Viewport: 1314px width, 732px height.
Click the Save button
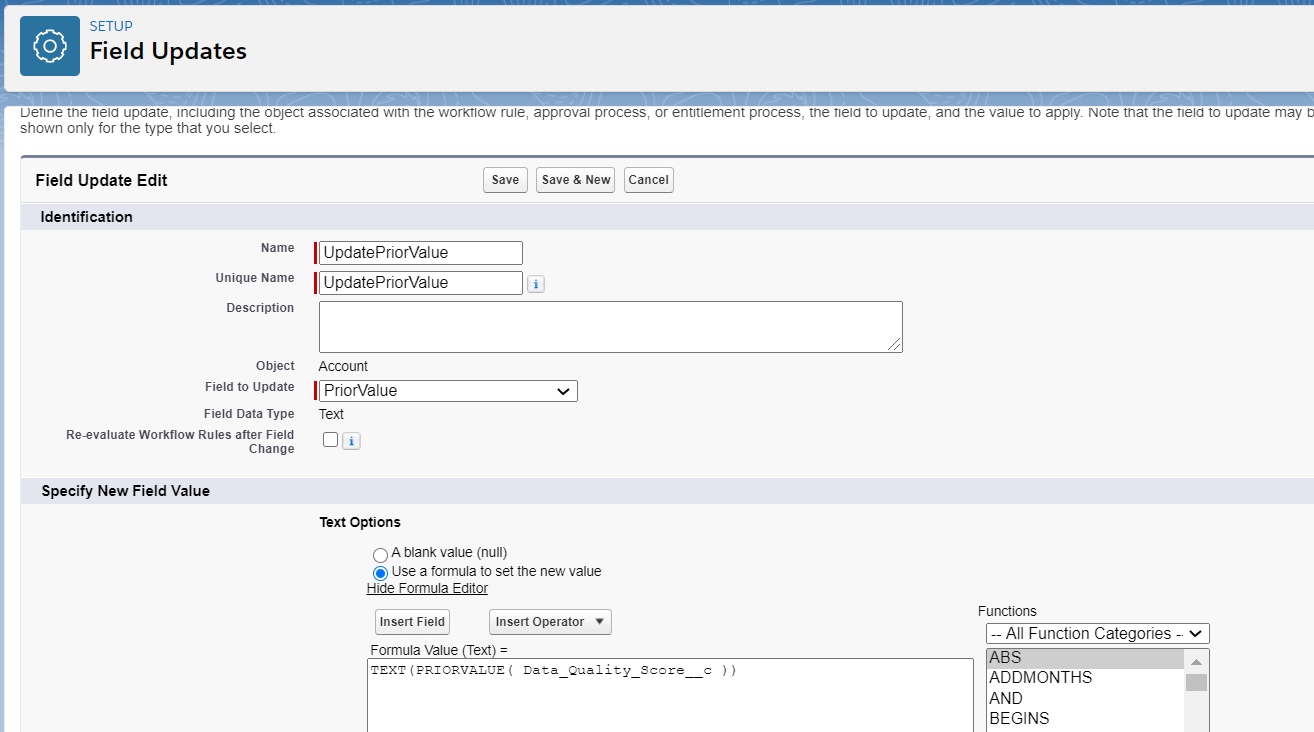[504, 180]
